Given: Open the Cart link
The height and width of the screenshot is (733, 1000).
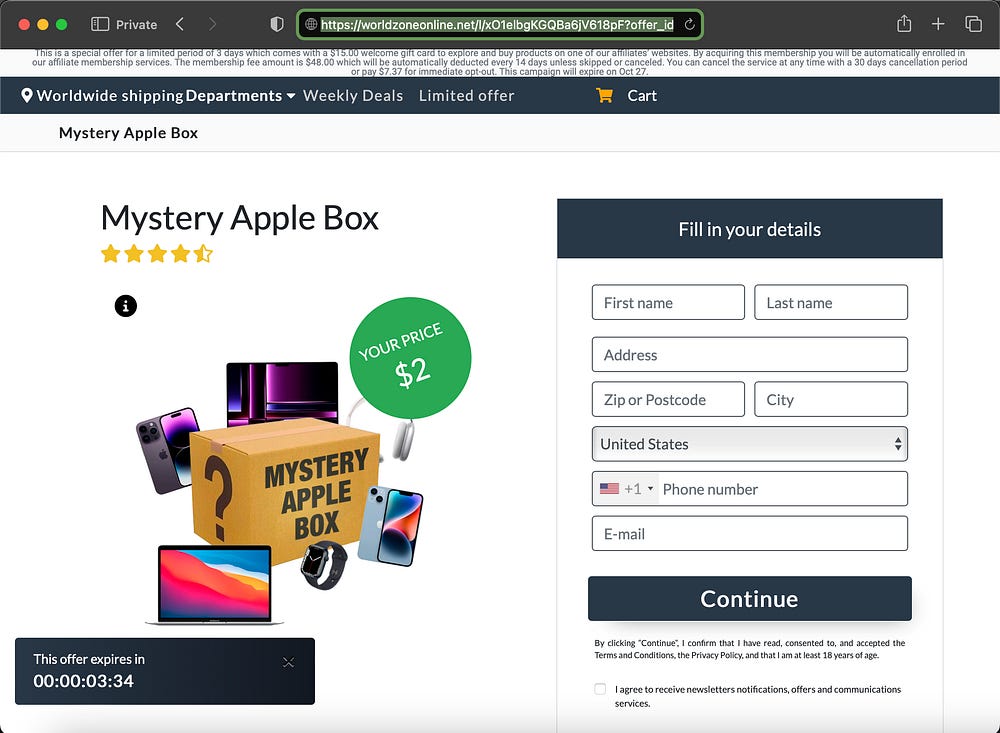Looking at the screenshot, I should point(642,96).
